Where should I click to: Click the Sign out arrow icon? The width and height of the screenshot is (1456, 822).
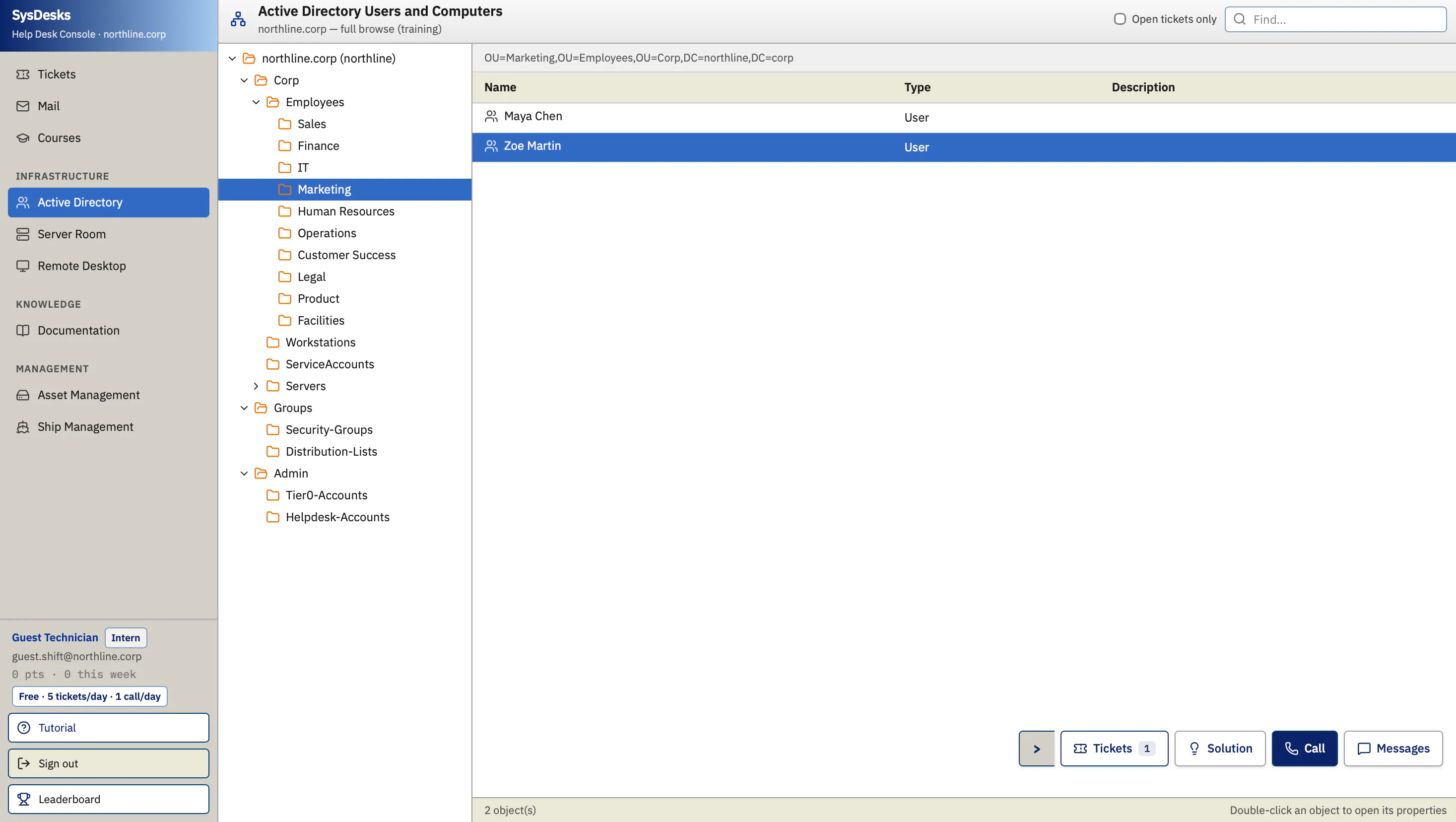(24, 763)
